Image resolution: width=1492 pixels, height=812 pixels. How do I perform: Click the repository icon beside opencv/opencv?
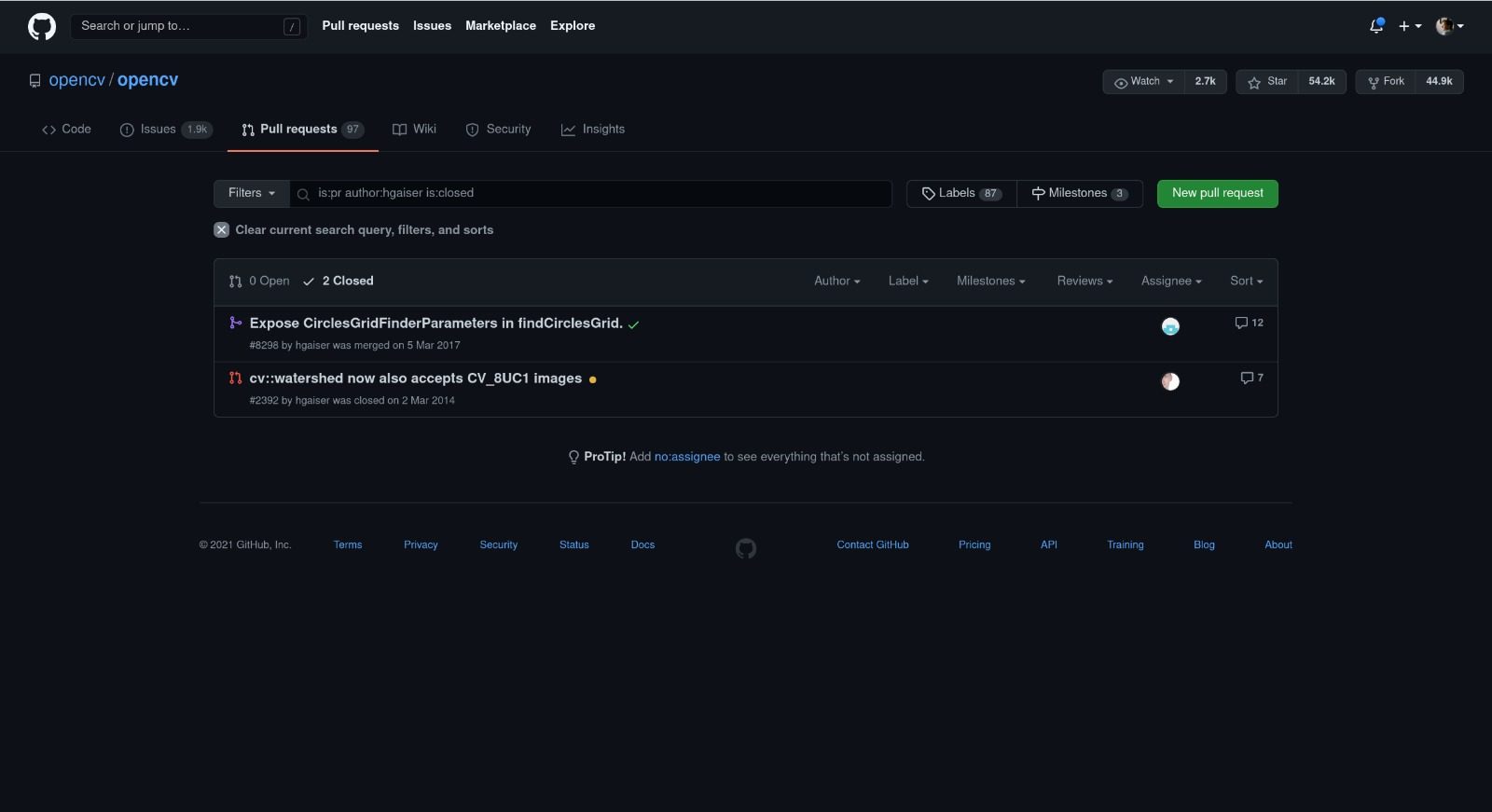(35, 81)
